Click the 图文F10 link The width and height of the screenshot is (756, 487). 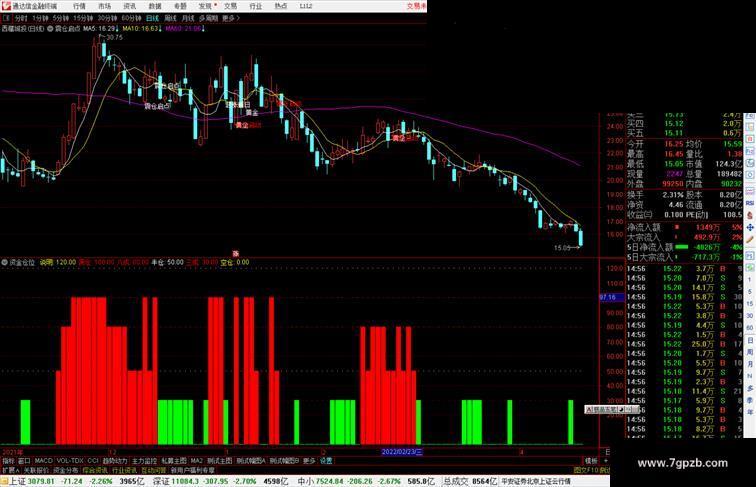coord(585,470)
